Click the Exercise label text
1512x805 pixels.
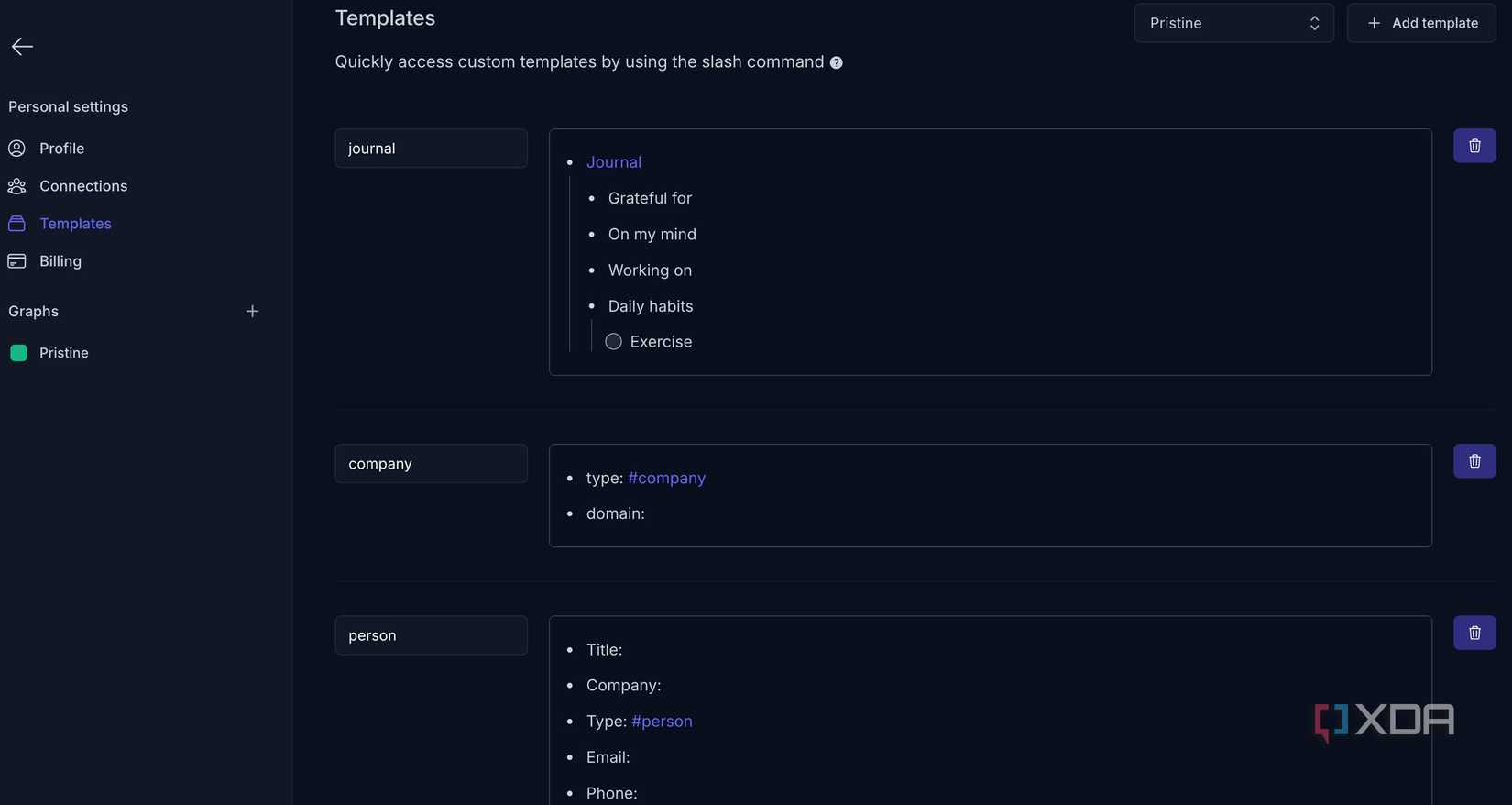pyautogui.click(x=661, y=341)
